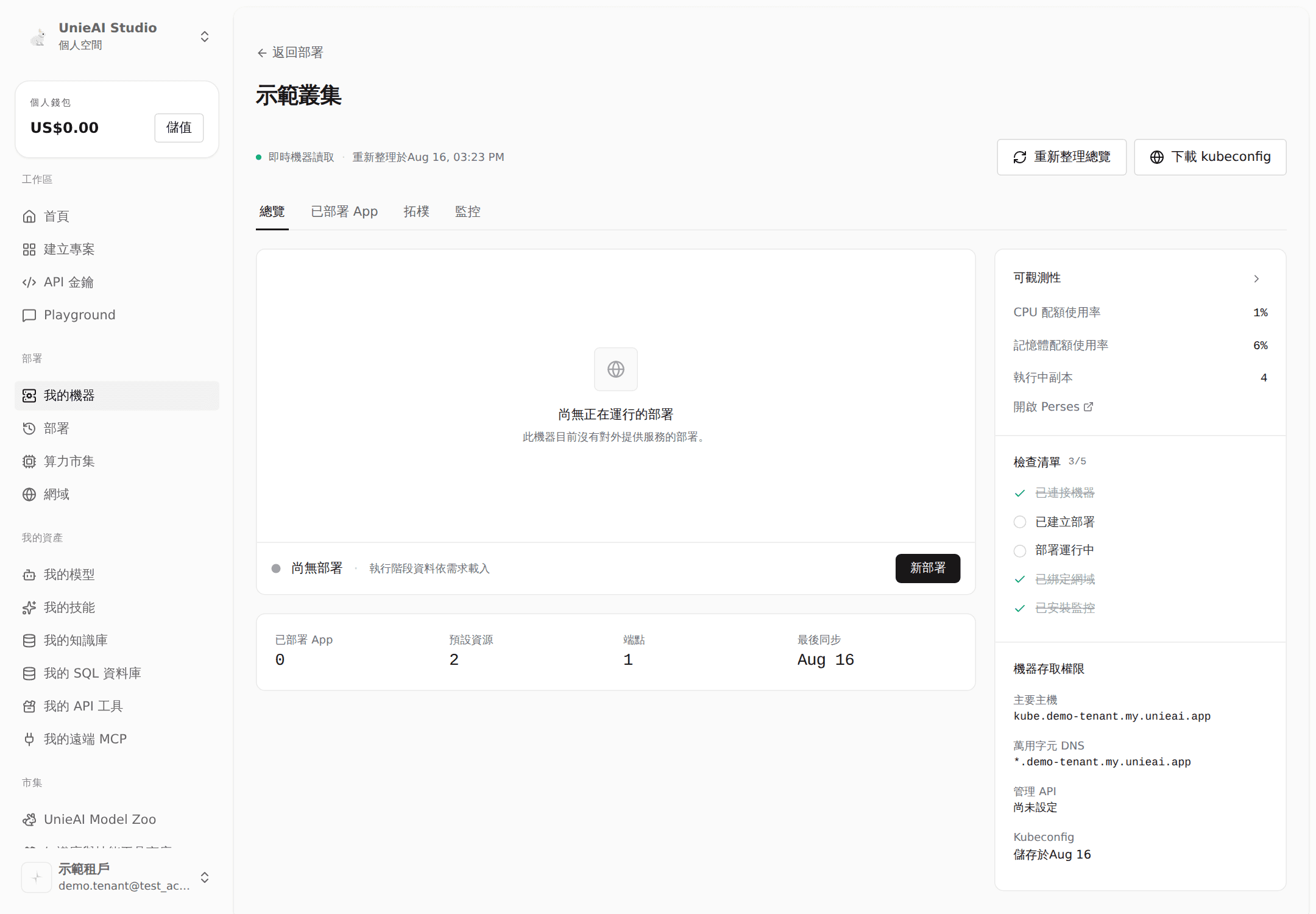The height and width of the screenshot is (914, 1316).
Task: Open 我的遠端 MCP plug icon
Action: [29, 739]
